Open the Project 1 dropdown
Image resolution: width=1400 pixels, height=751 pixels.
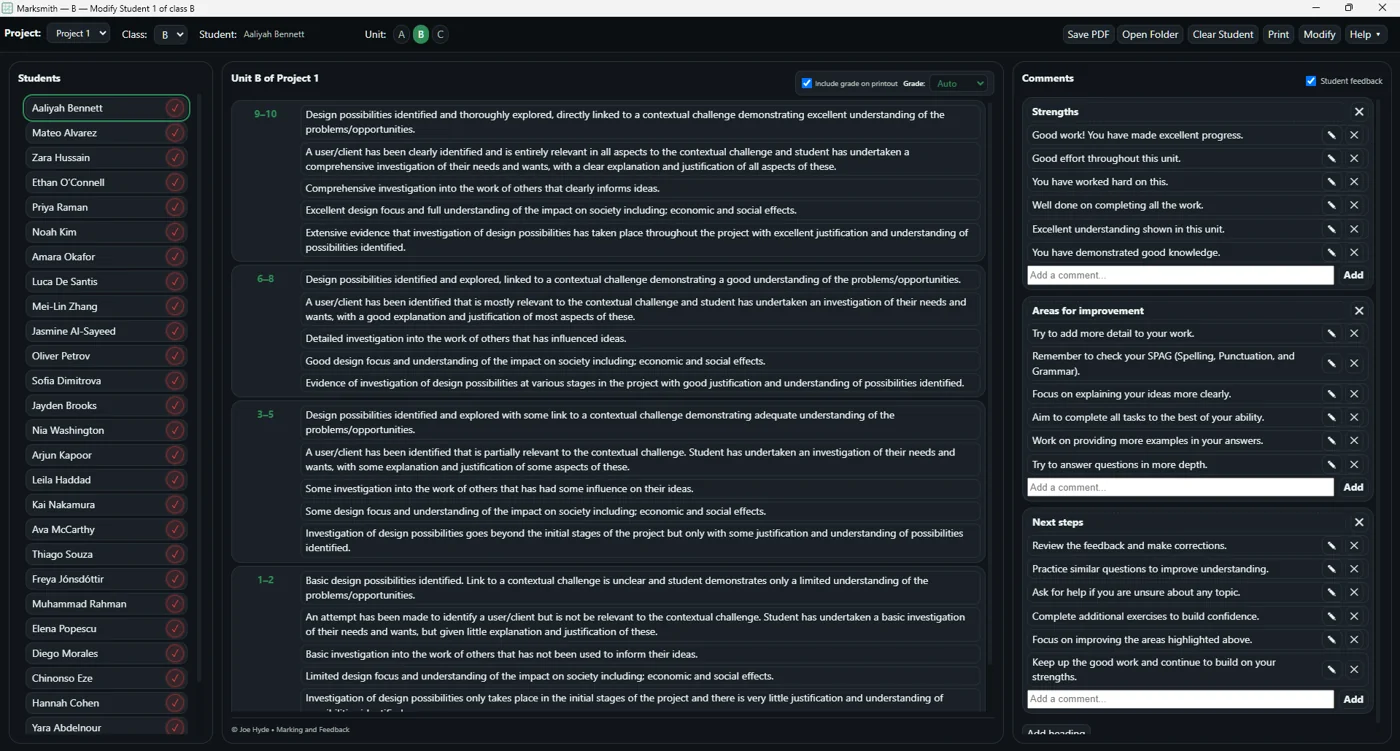(x=78, y=34)
